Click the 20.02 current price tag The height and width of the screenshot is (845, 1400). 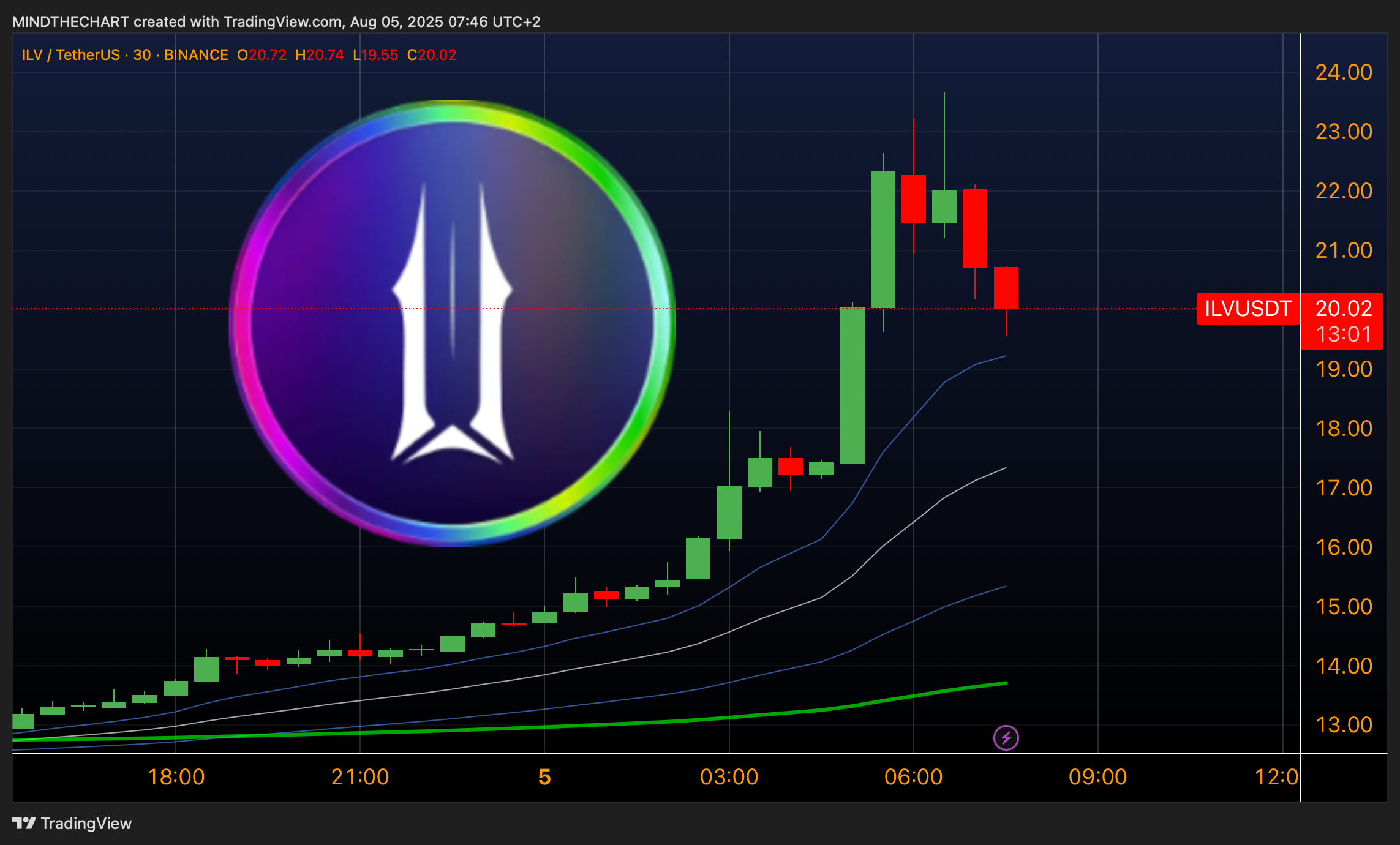(1344, 308)
